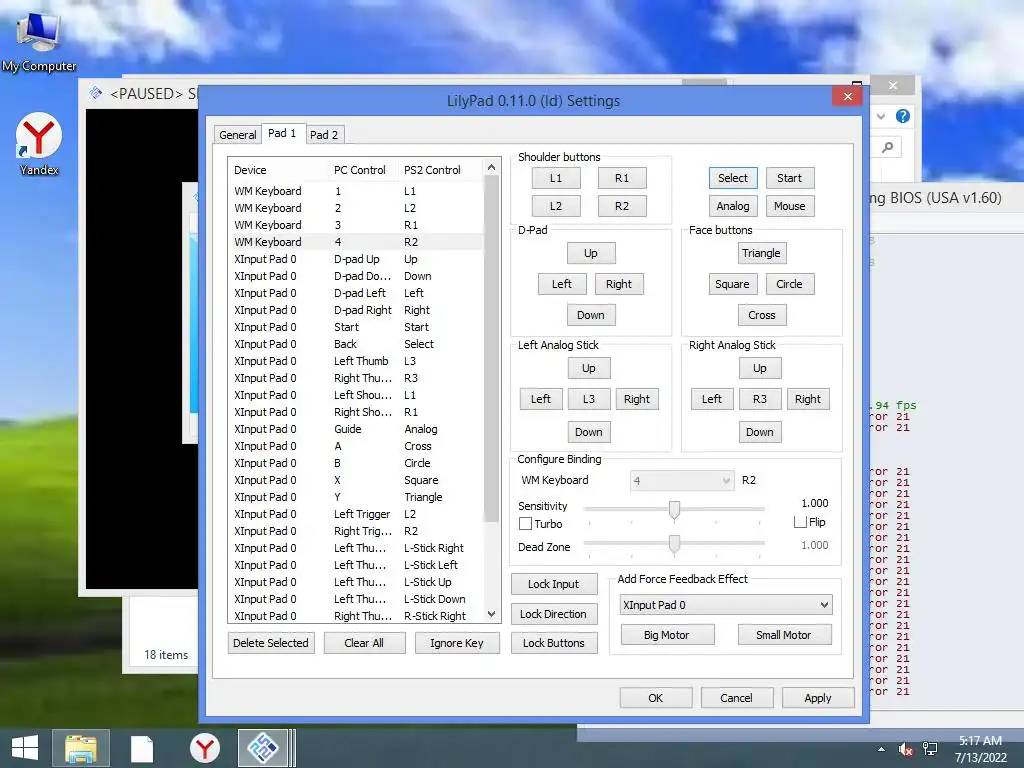Click the Select button
Screen dimensions: 1024x768
pos(733,178)
